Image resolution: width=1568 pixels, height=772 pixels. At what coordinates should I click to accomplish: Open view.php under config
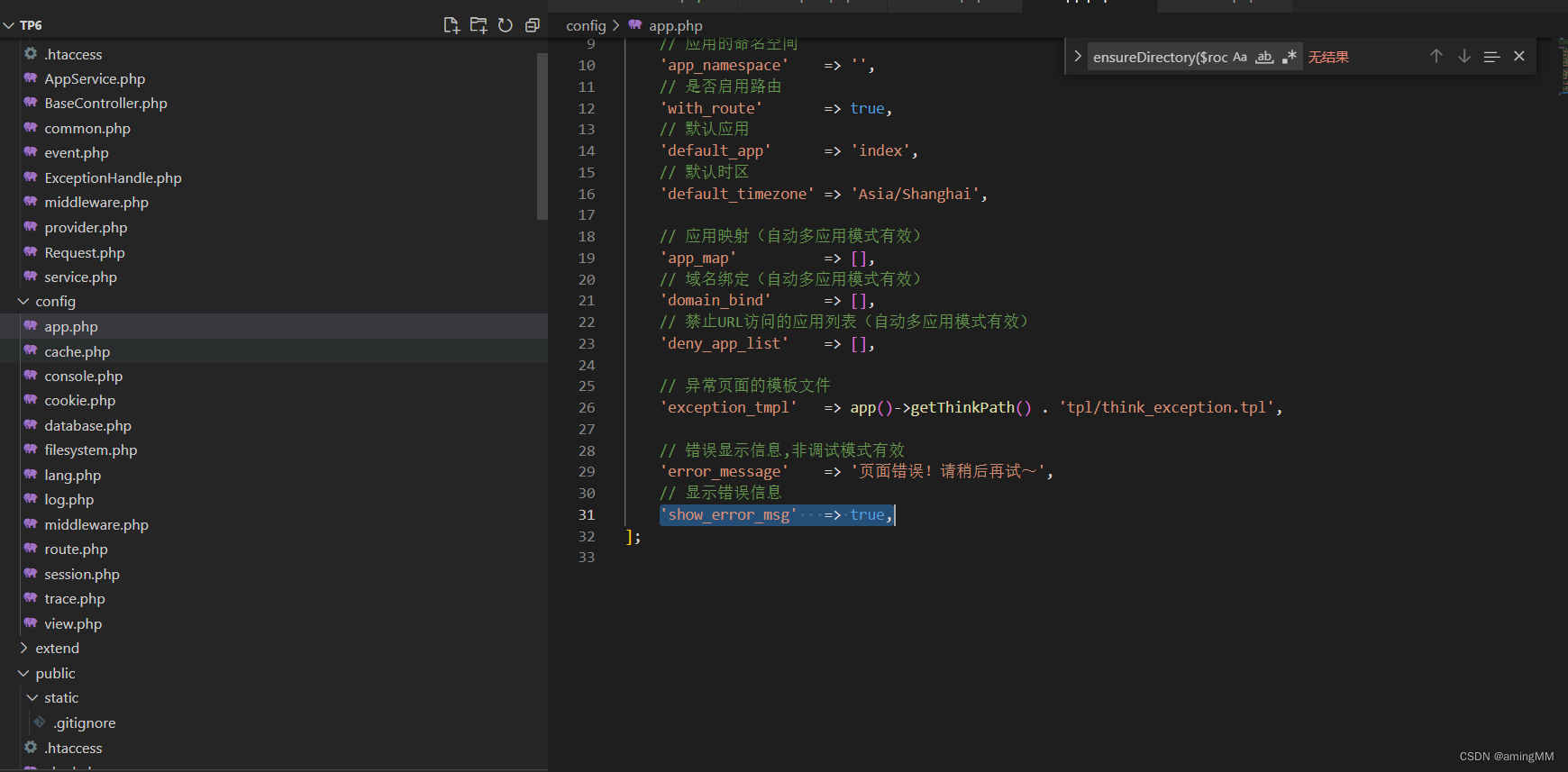pyautogui.click(x=73, y=623)
